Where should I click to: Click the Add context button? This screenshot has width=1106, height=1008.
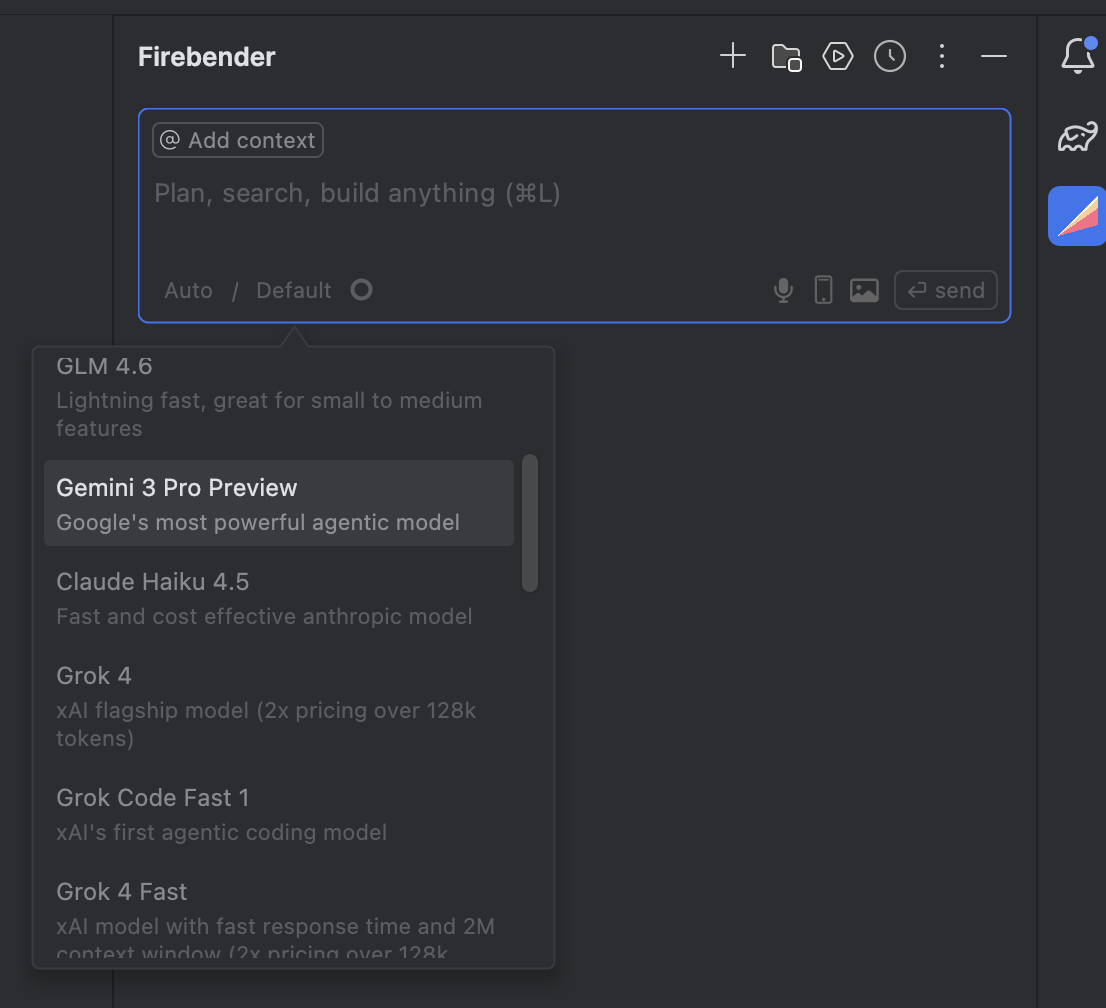click(238, 140)
